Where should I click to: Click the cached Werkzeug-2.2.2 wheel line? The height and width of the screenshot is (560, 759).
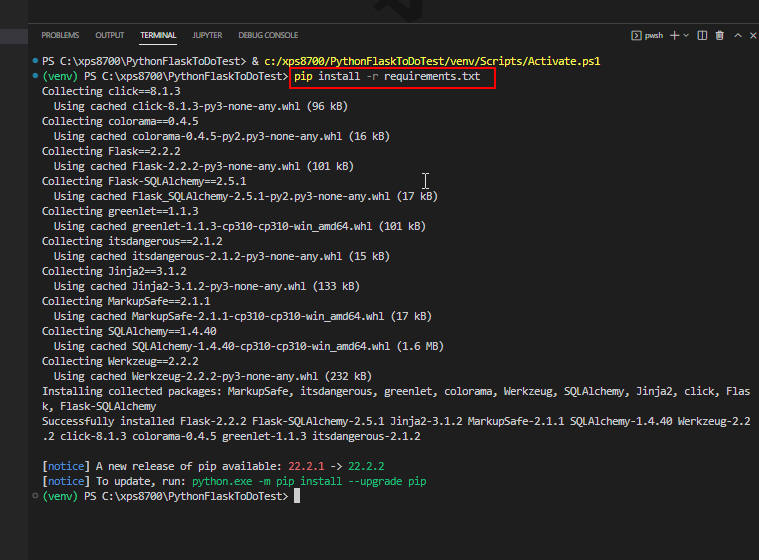point(213,377)
